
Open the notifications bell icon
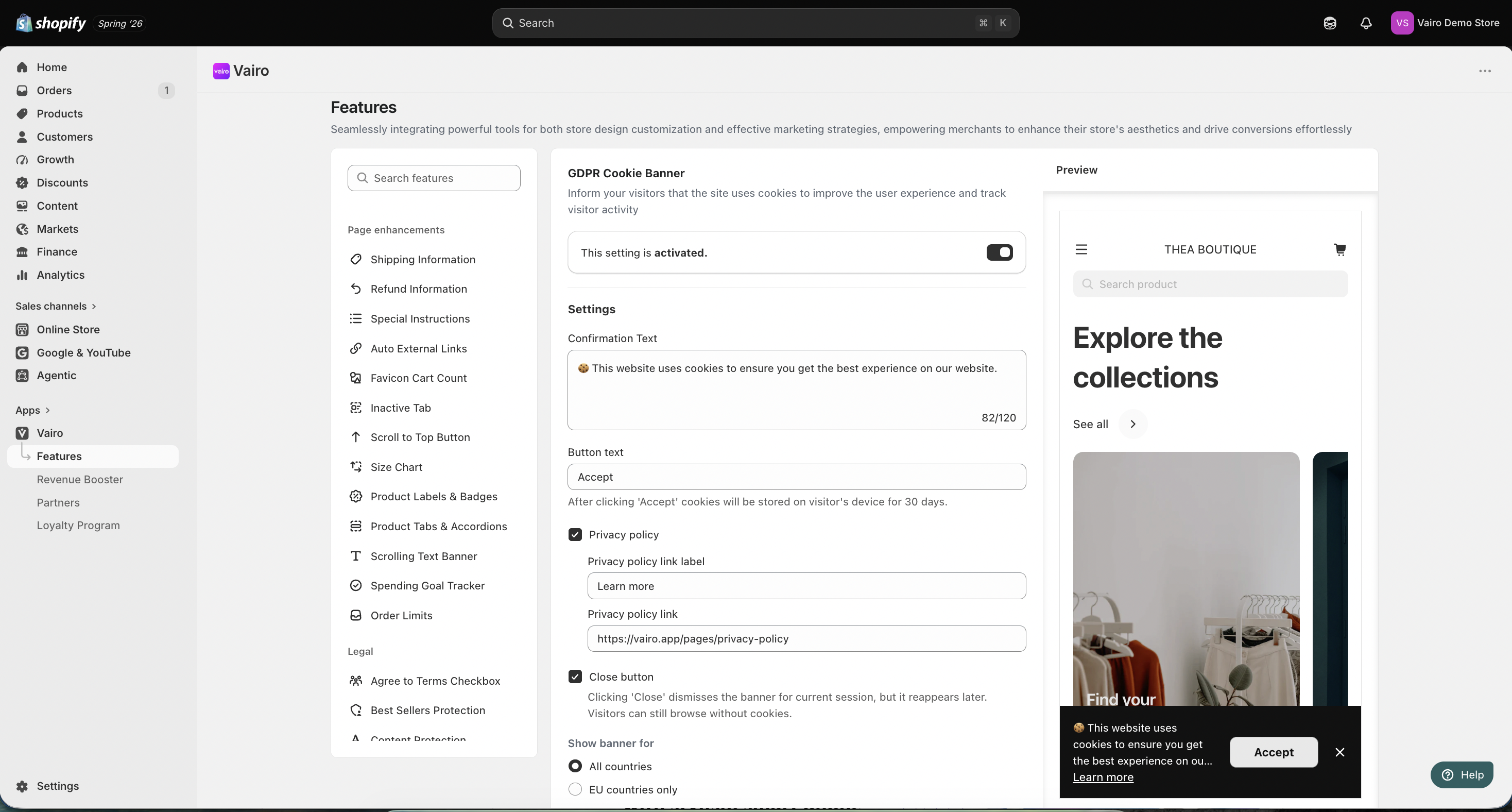pyautogui.click(x=1366, y=23)
